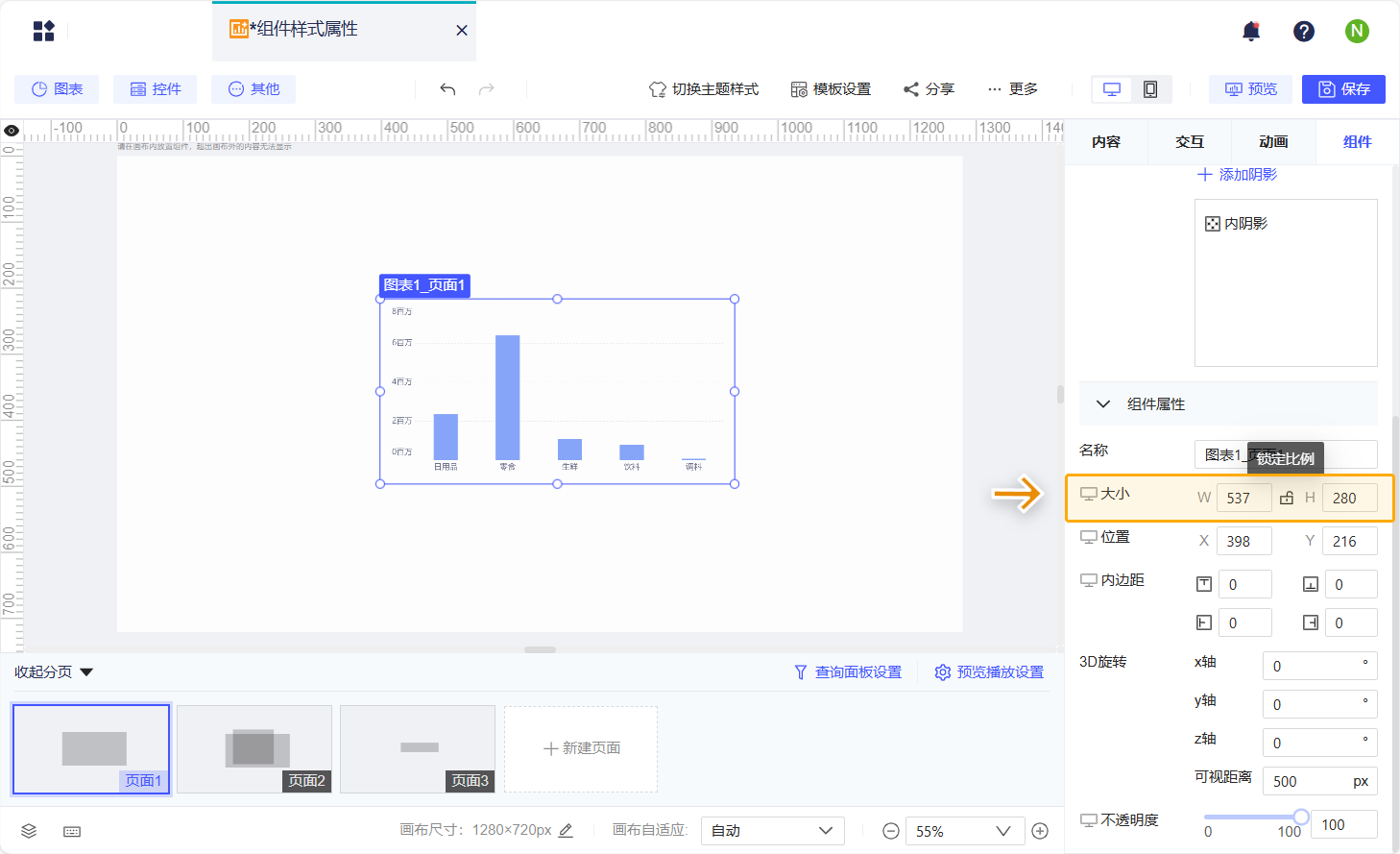Click the 不透明度 opacity slider handle
The height and width of the screenshot is (854, 1400).
click(1301, 817)
